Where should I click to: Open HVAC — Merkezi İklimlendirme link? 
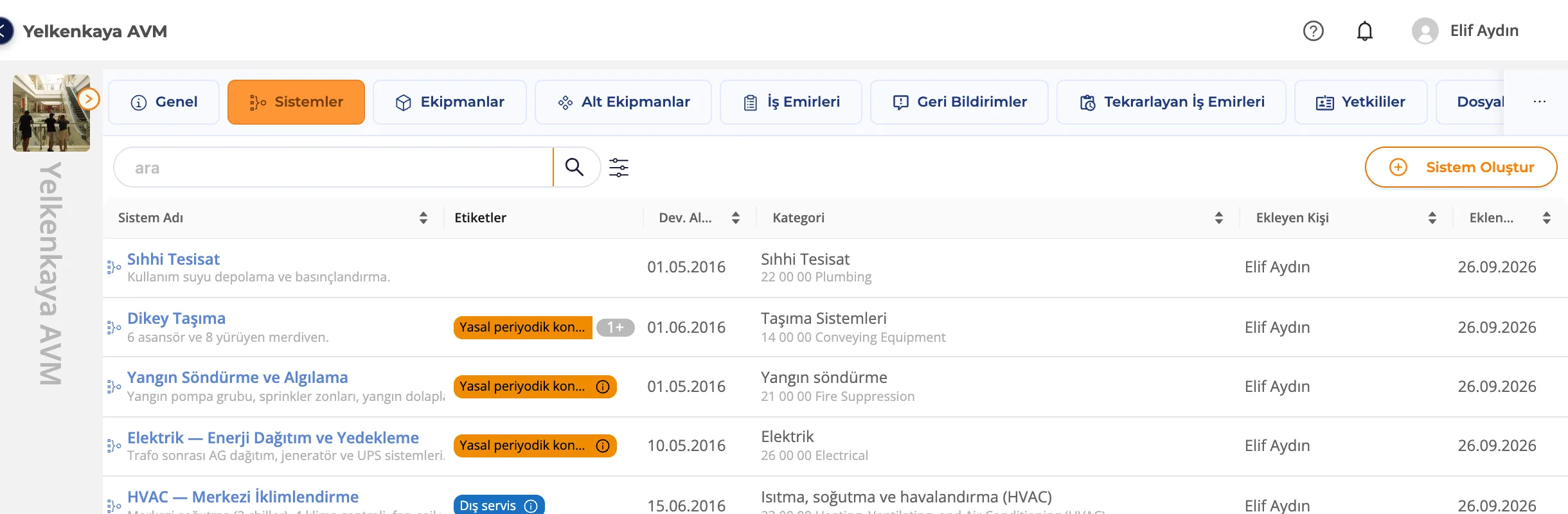243,497
